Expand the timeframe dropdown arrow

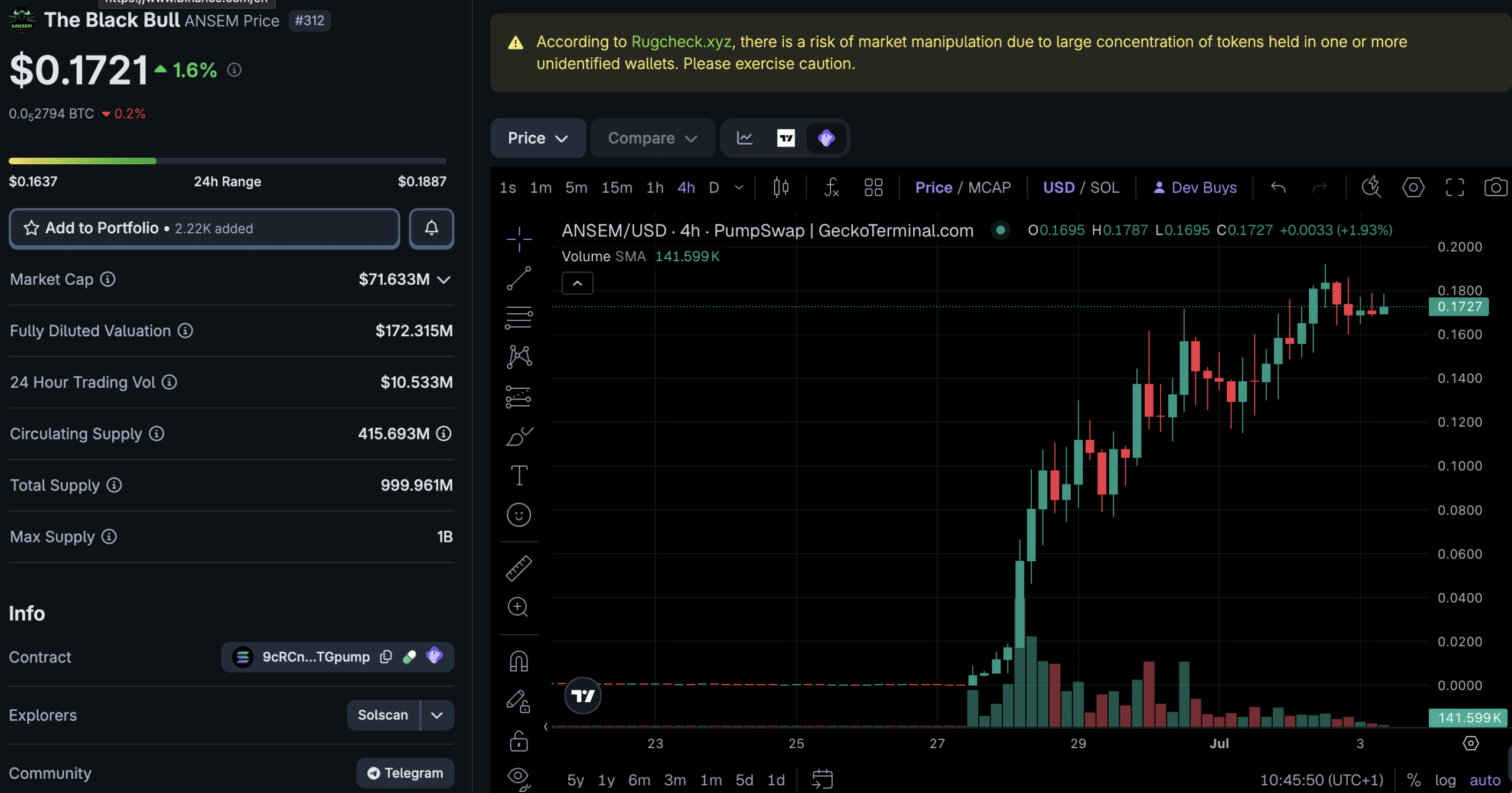click(739, 187)
